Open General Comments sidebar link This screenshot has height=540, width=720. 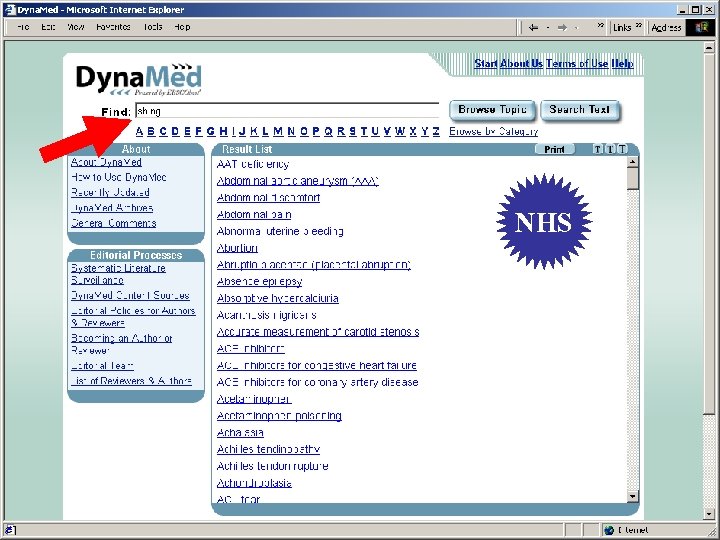coord(113,223)
